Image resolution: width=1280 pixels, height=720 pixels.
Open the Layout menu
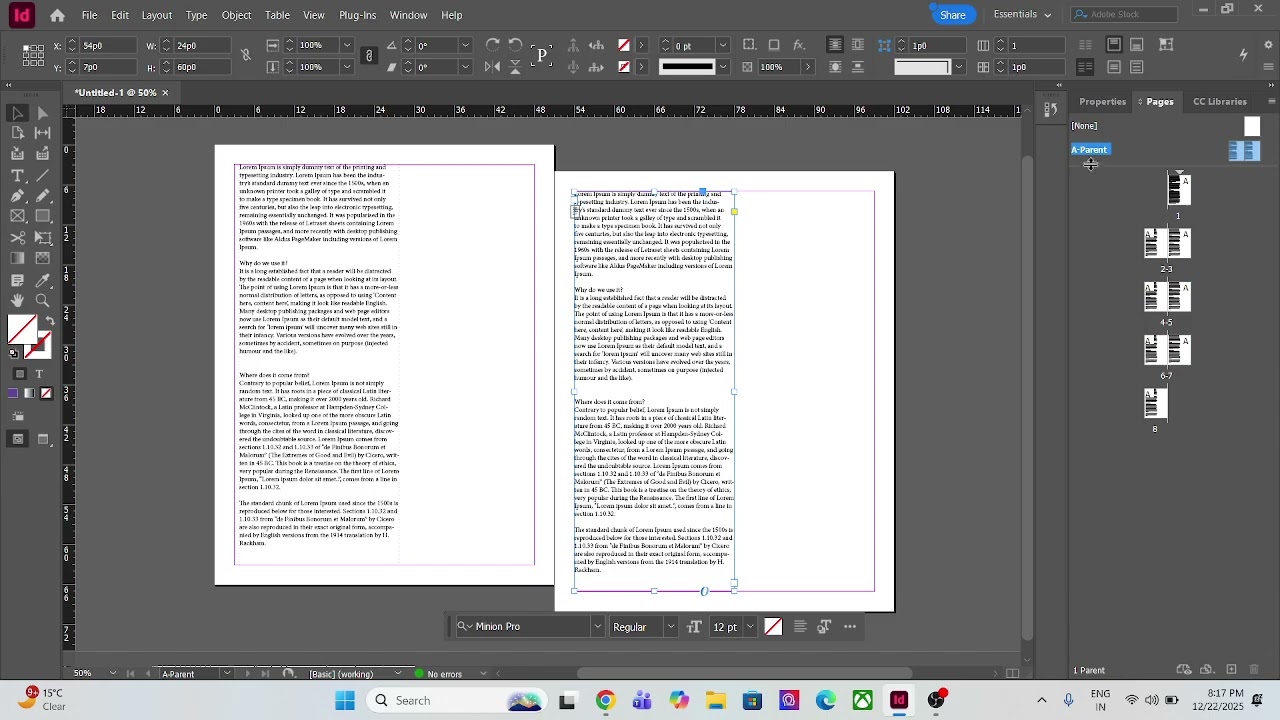click(157, 15)
